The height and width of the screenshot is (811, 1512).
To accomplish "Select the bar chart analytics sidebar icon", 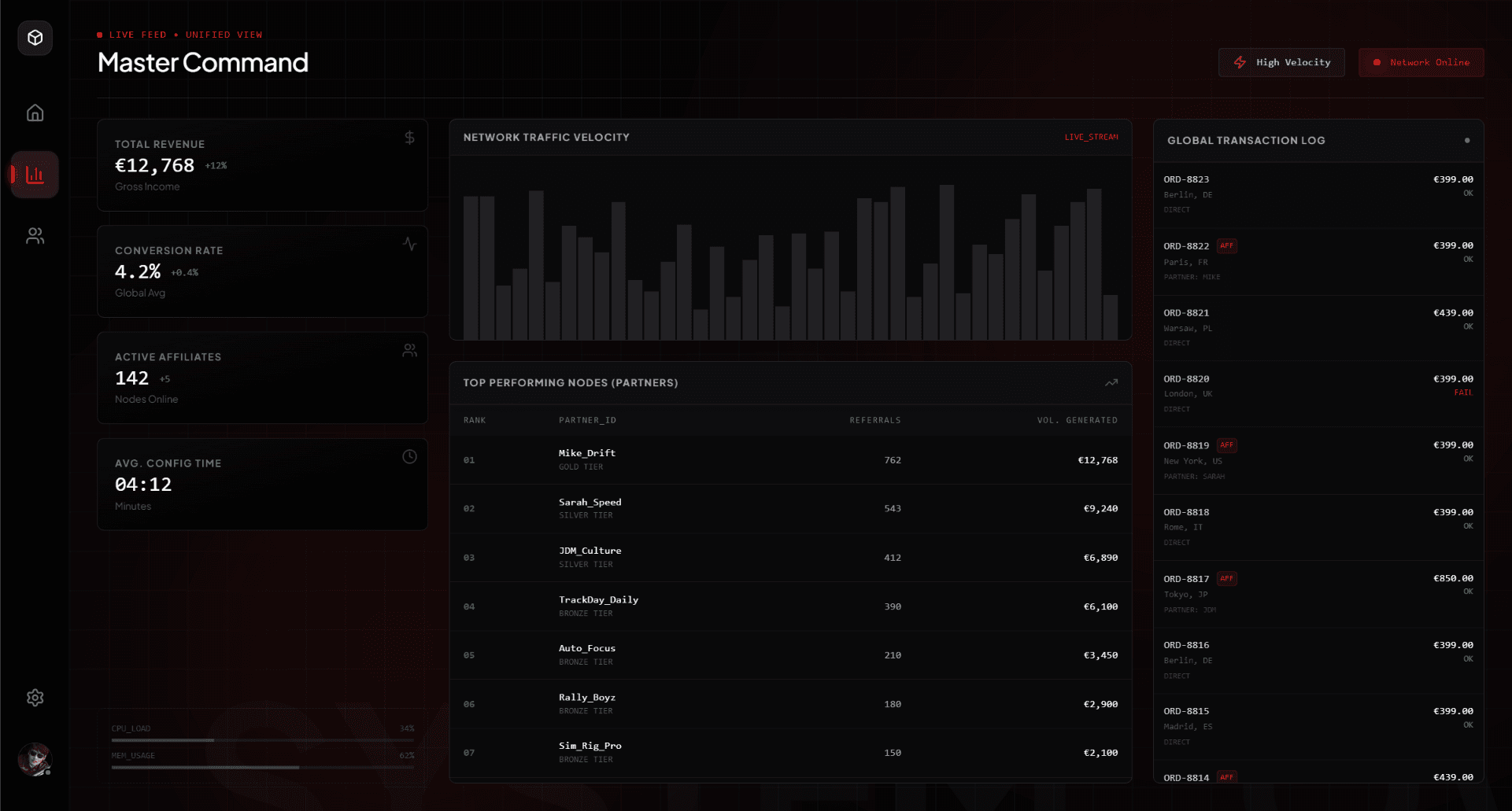I will click(35, 175).
